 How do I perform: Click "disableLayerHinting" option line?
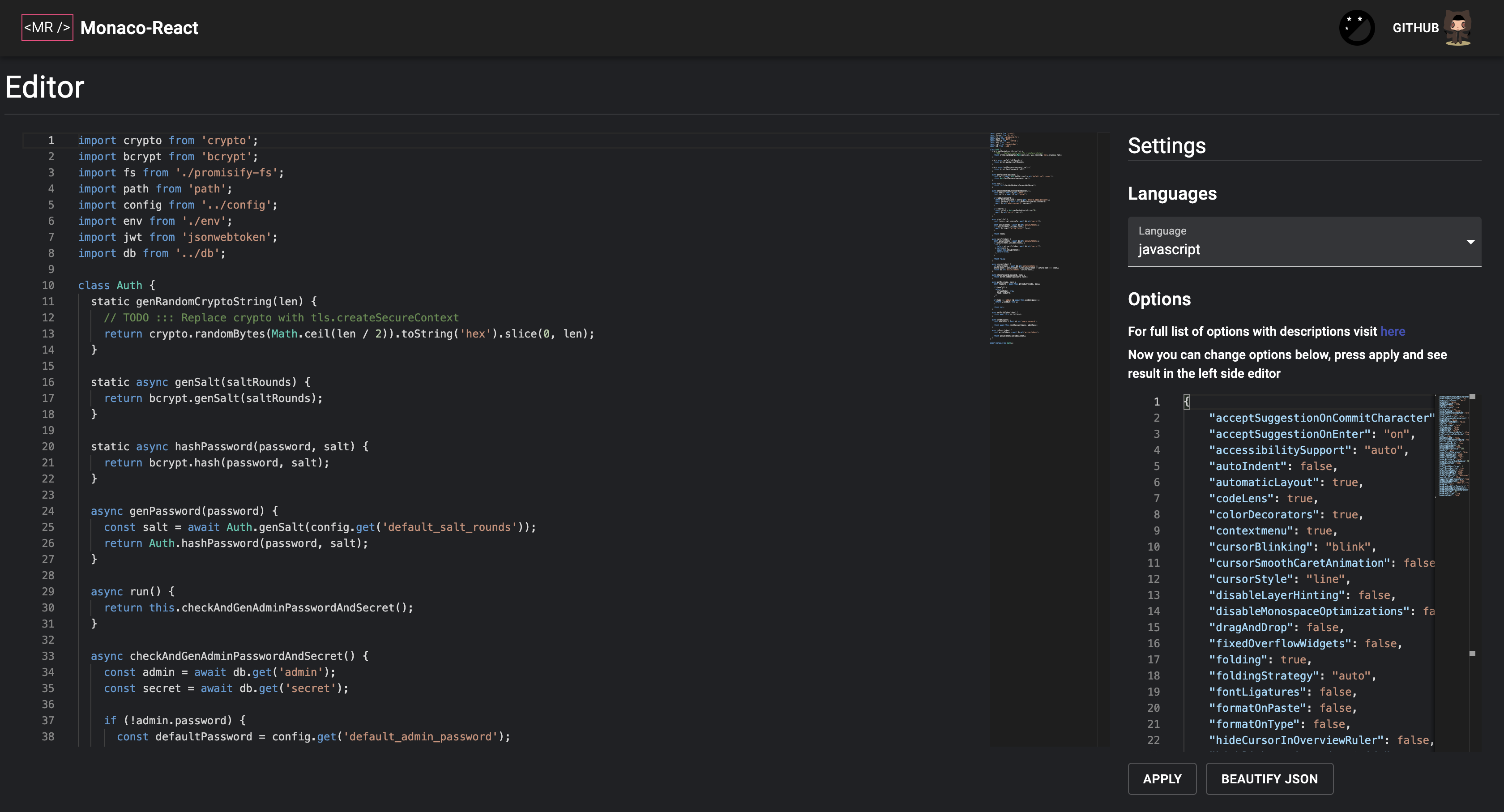1302,595
